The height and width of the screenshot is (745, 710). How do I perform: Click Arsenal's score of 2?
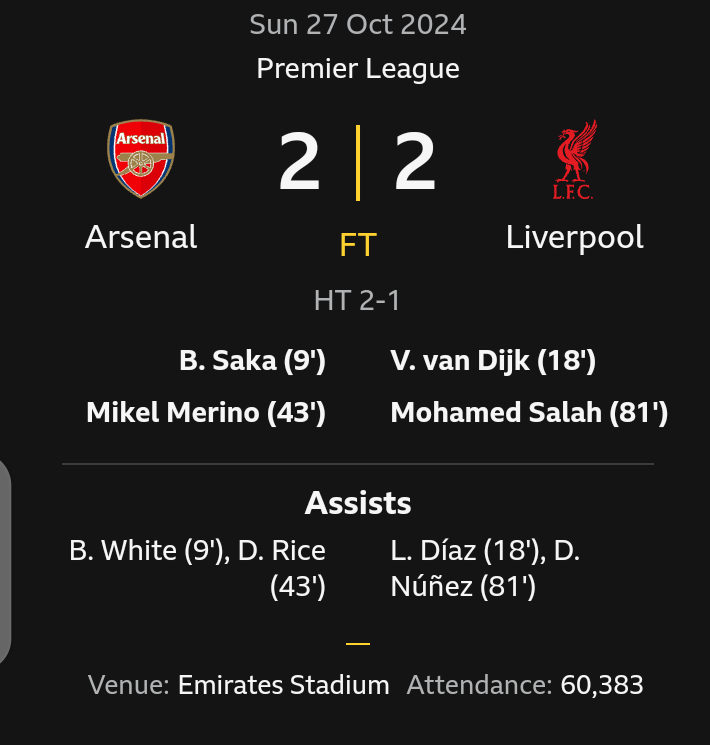(x=299, y=162)
